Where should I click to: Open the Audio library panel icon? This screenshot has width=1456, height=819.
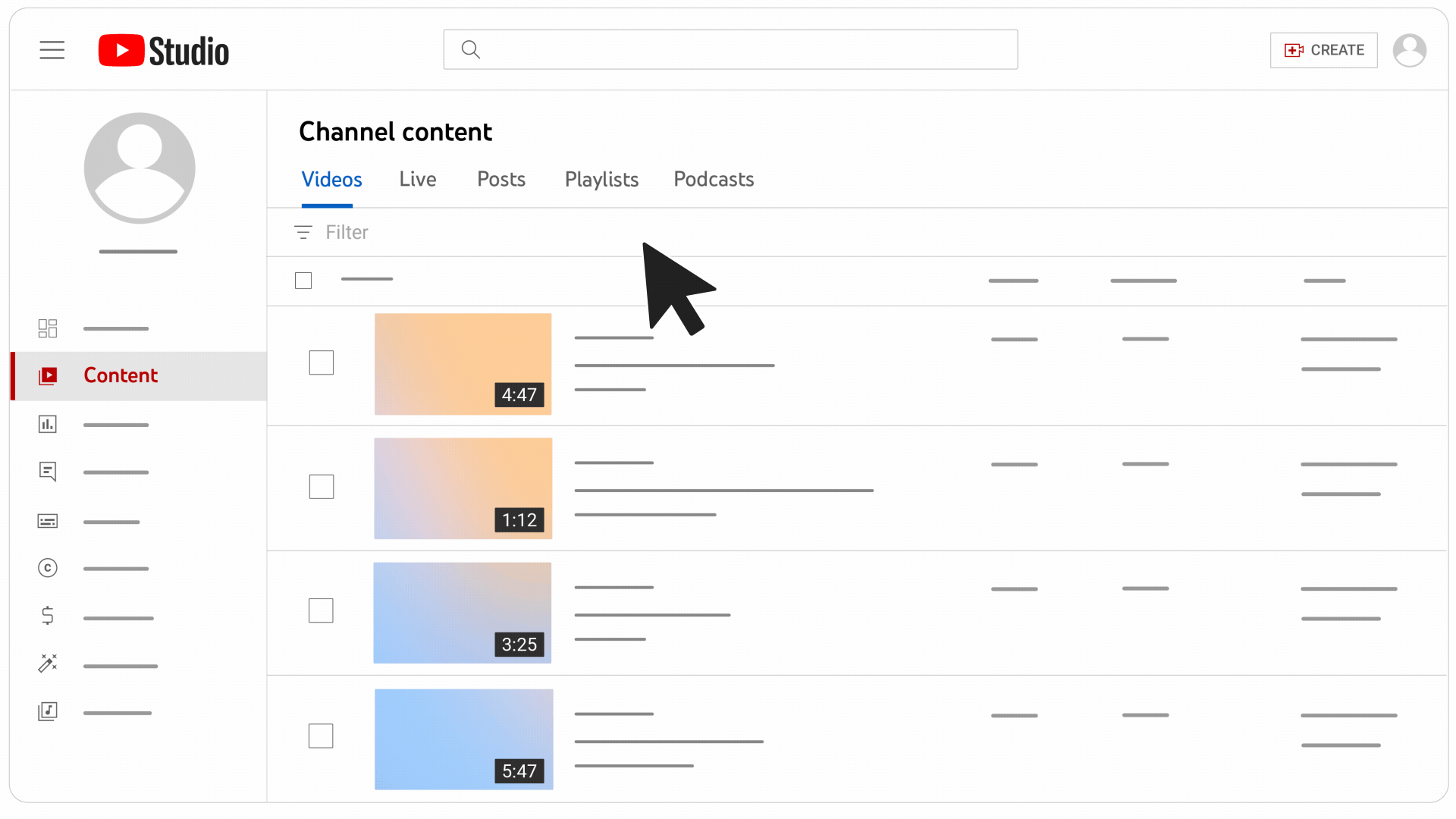point(47,712)
